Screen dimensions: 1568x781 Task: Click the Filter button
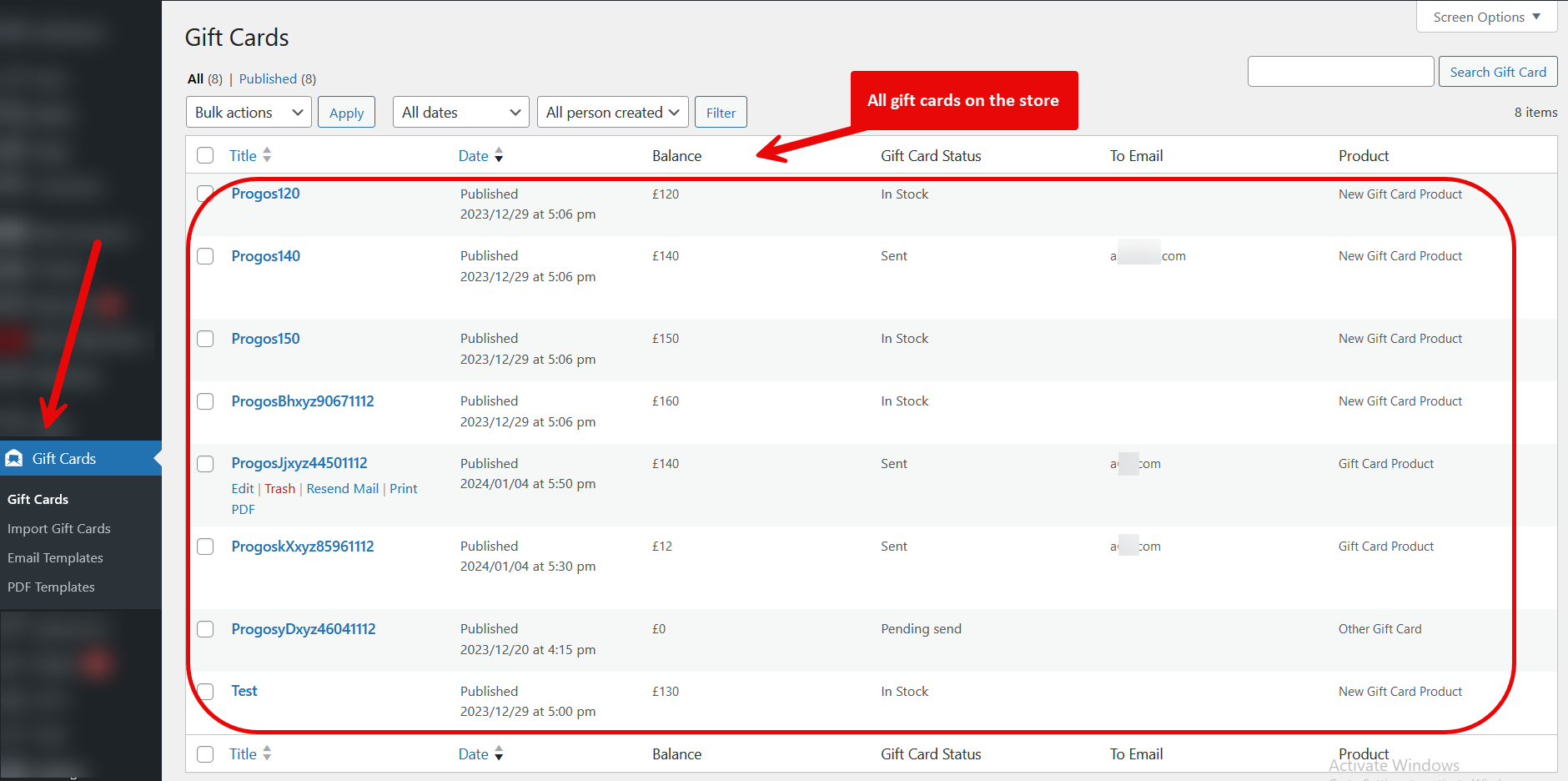721,113
